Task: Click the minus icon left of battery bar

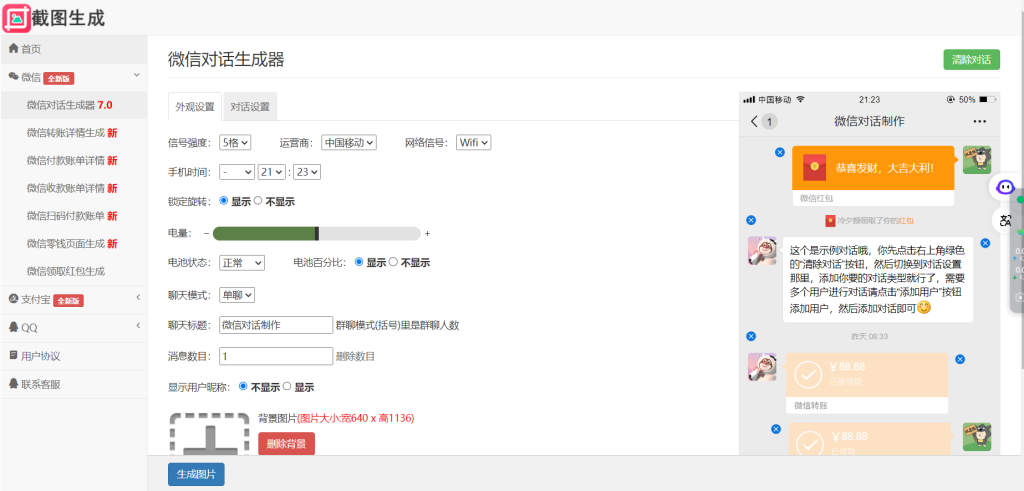Action: 206,233
